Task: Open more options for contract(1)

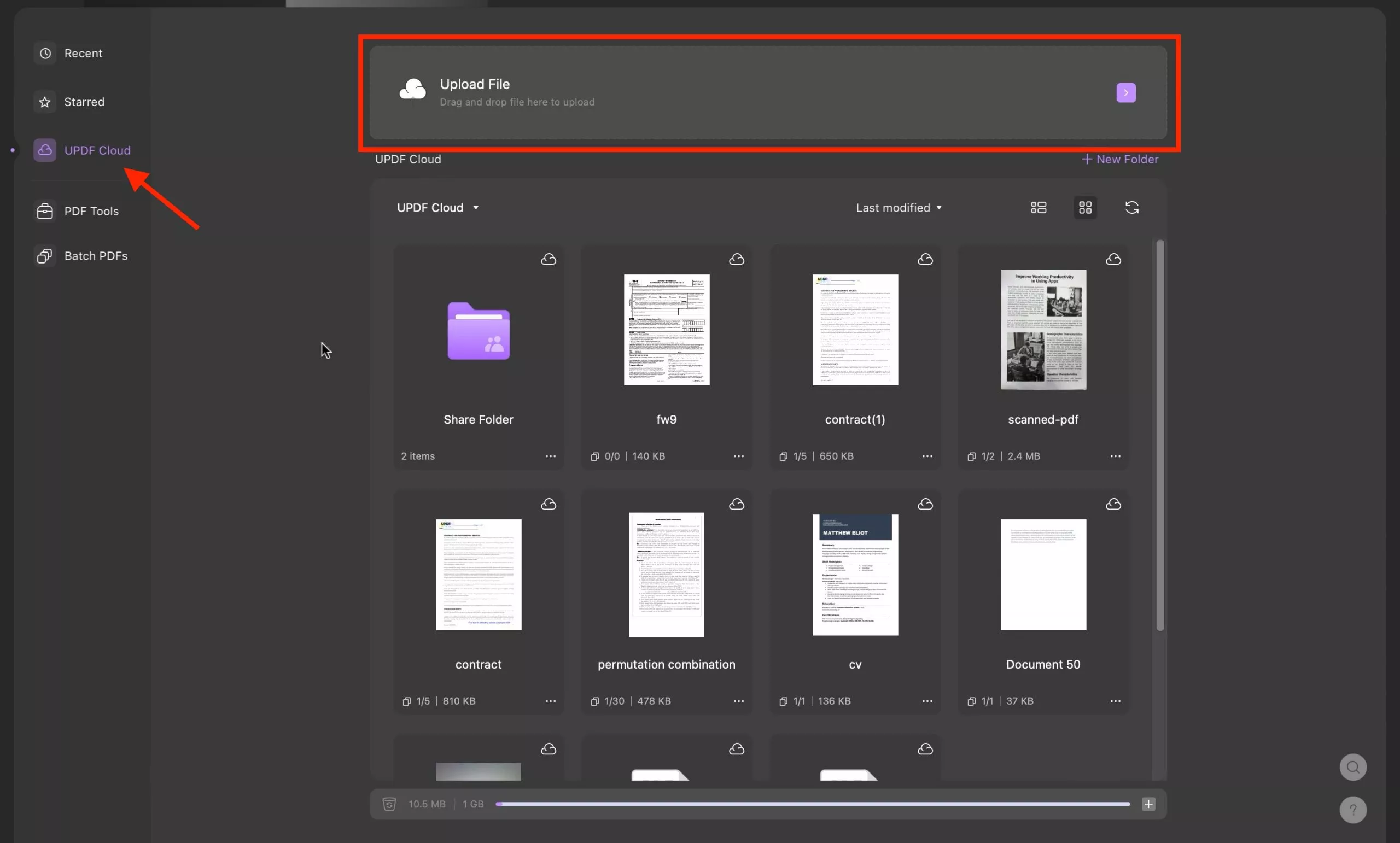Action: click(x=927, y=456)
